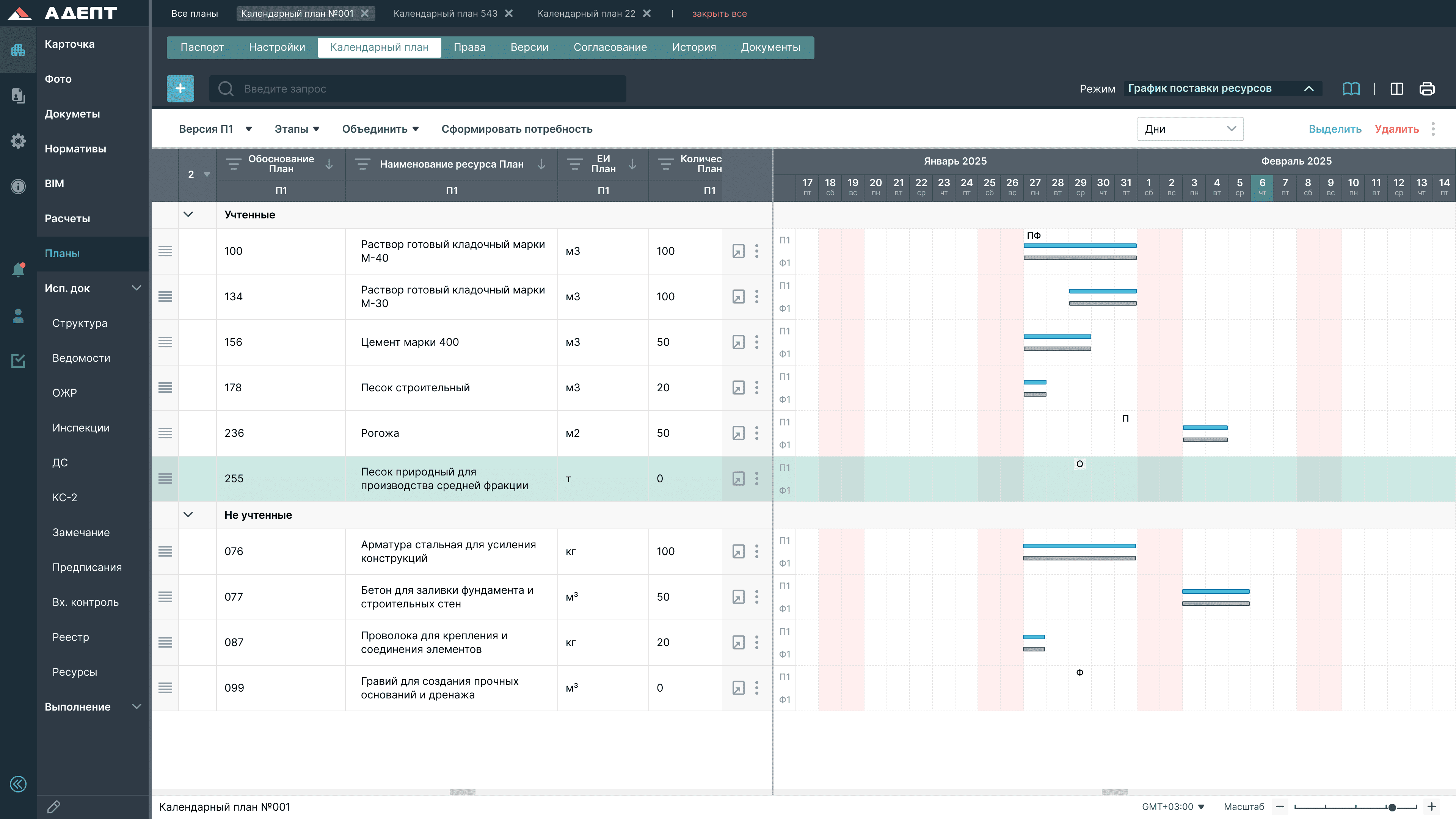
Task: Open three-dot menu for Рогожа row
Action: [x=757, y=433]
